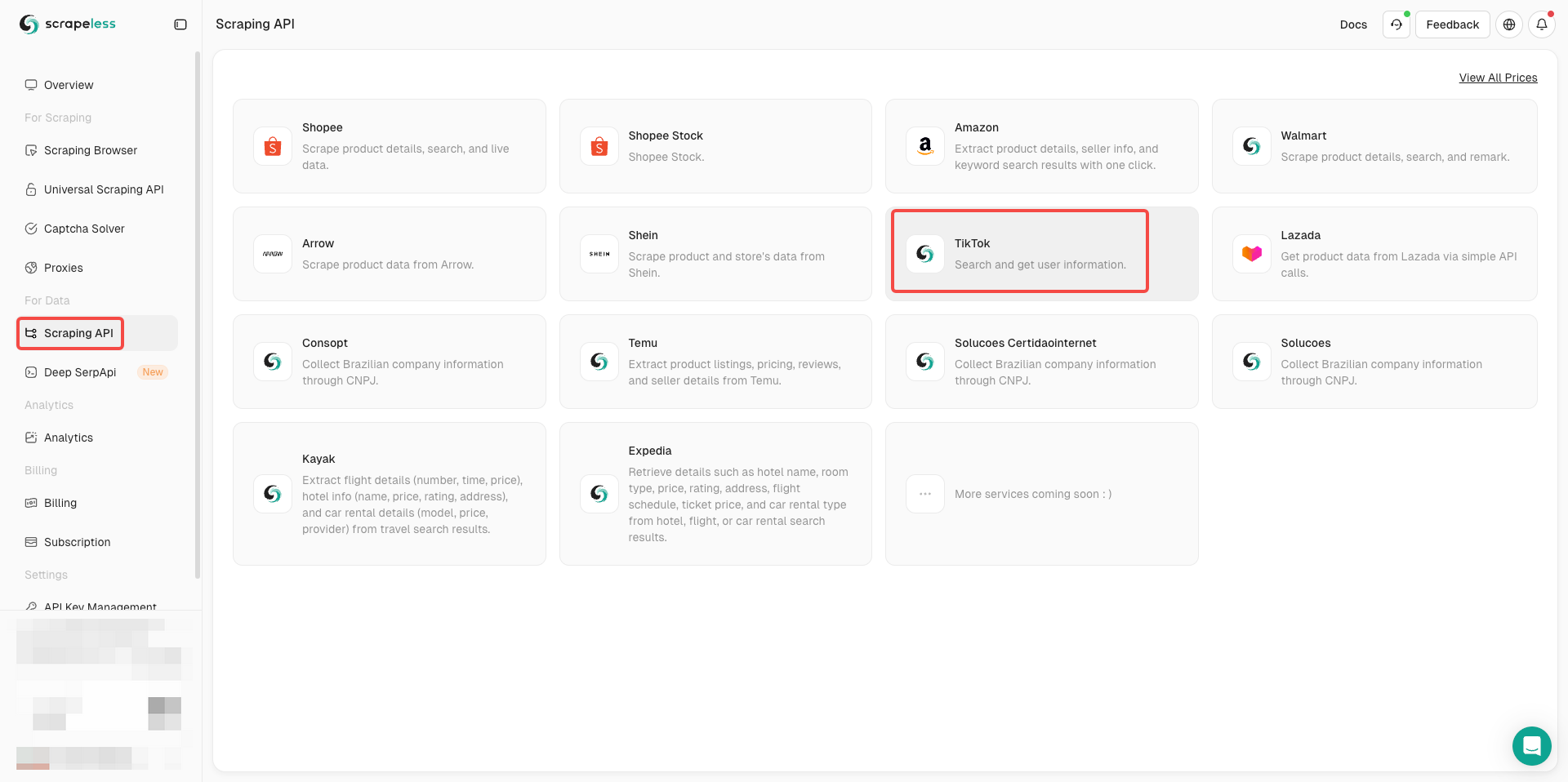Click the Shopee bag icon

click(273, 146)
